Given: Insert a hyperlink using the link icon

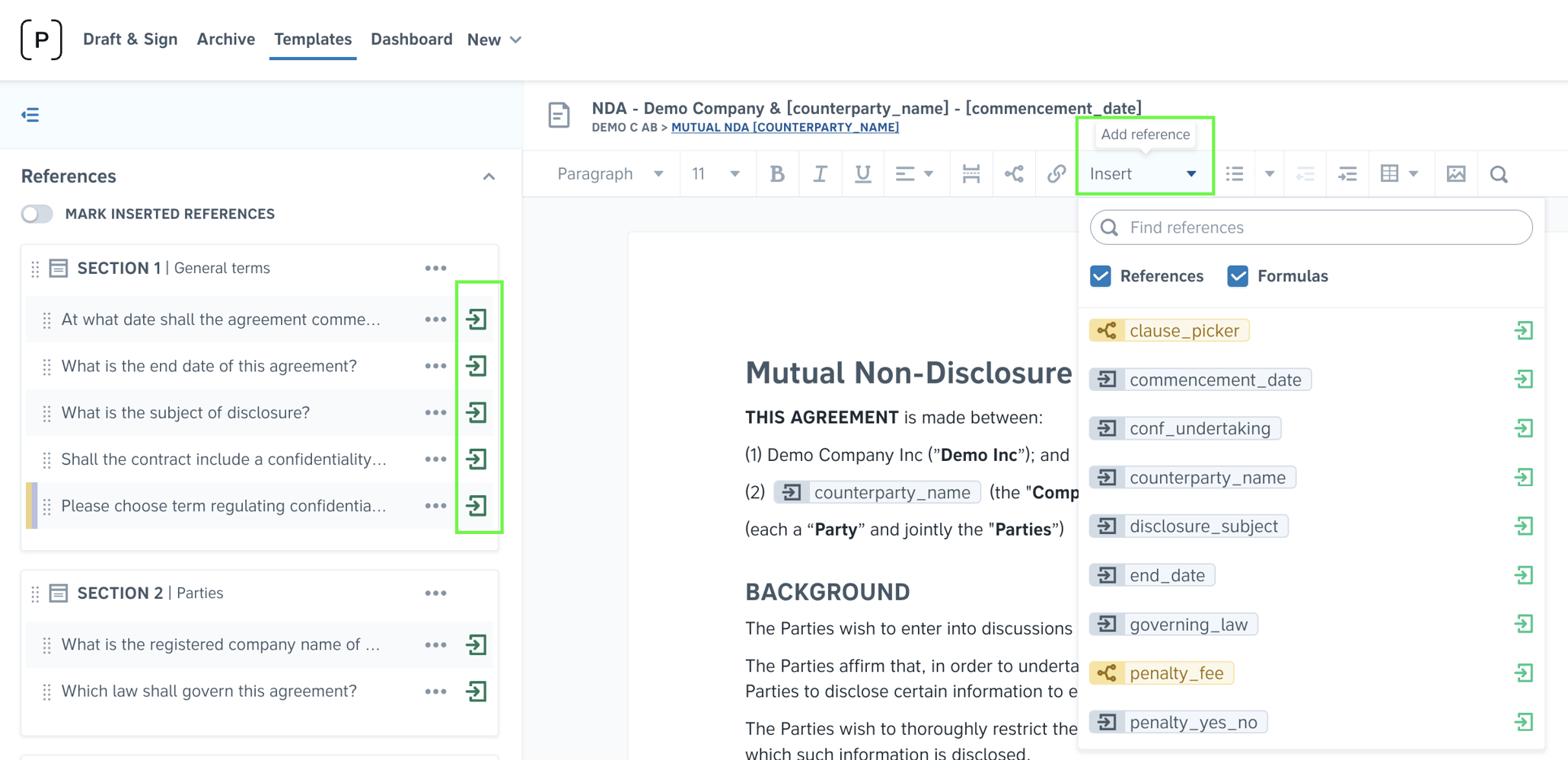Looking at the screenshot, I should point(1056,173).
